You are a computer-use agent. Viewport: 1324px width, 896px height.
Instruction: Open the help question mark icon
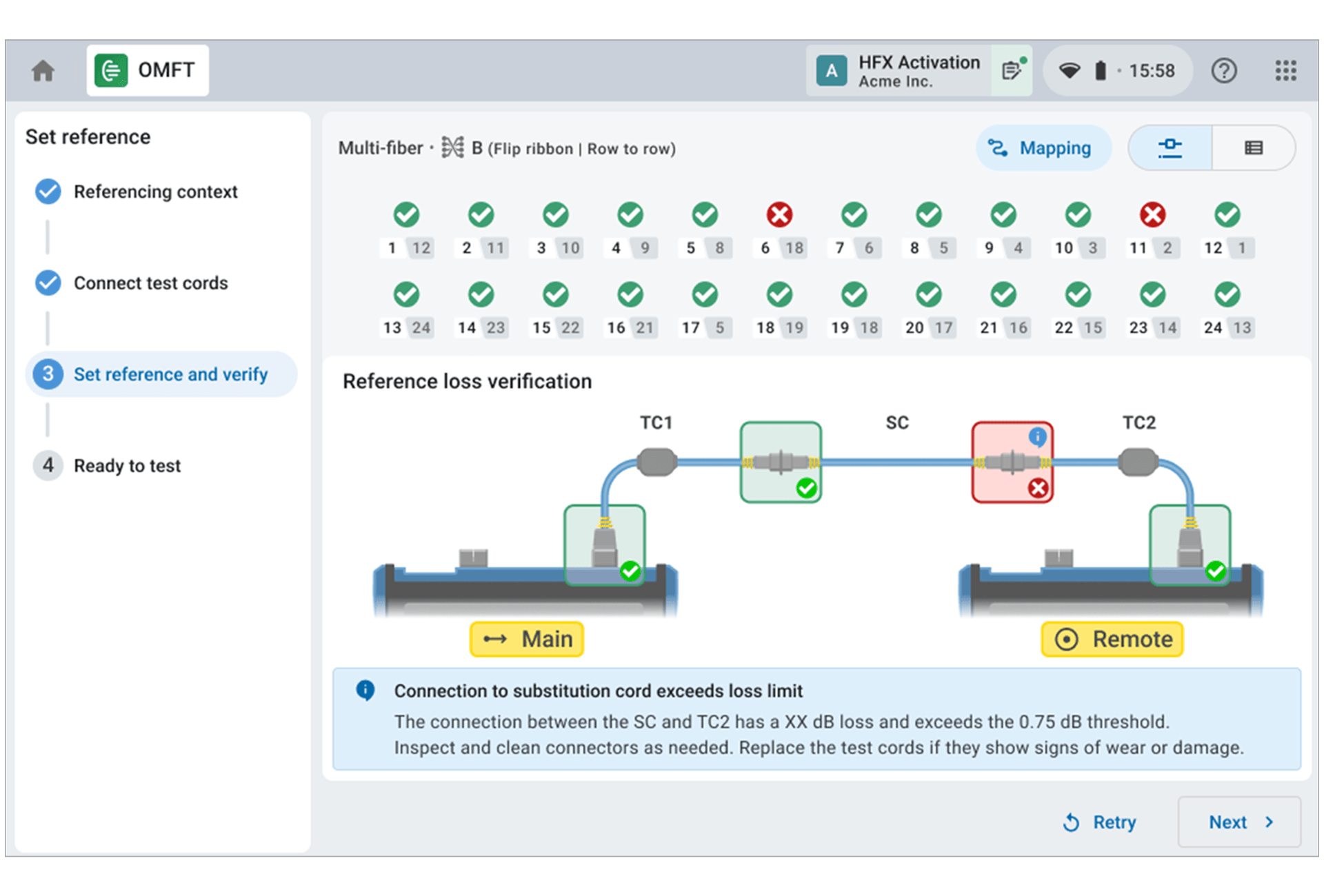point(1223,71)
